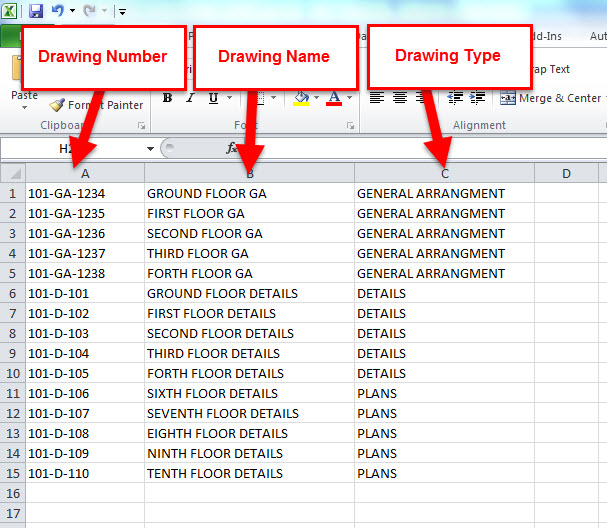Screen dimensions: 607x528
Task: Click the Wrap Text button
Action: [551, 69]
